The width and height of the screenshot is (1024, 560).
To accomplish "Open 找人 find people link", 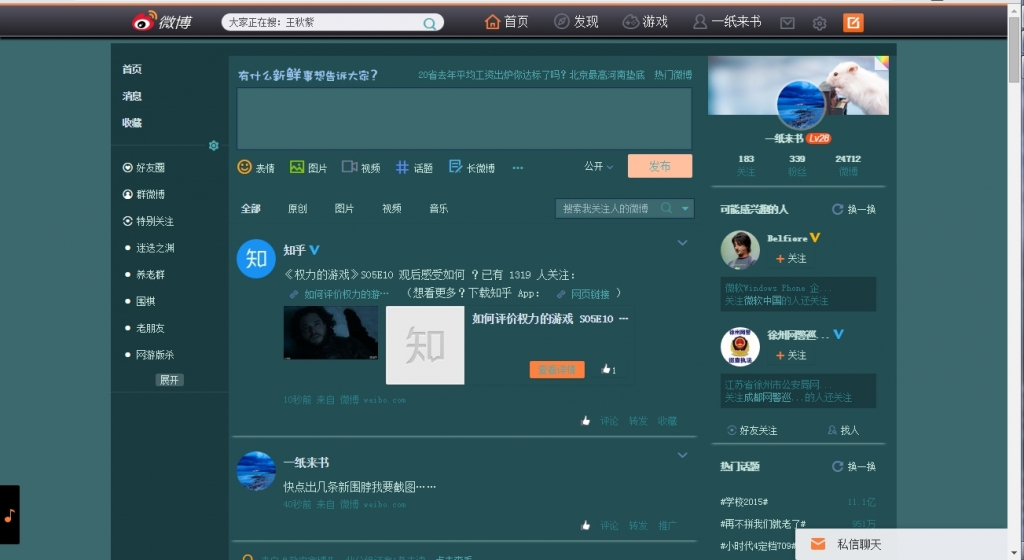I will 843,430.
